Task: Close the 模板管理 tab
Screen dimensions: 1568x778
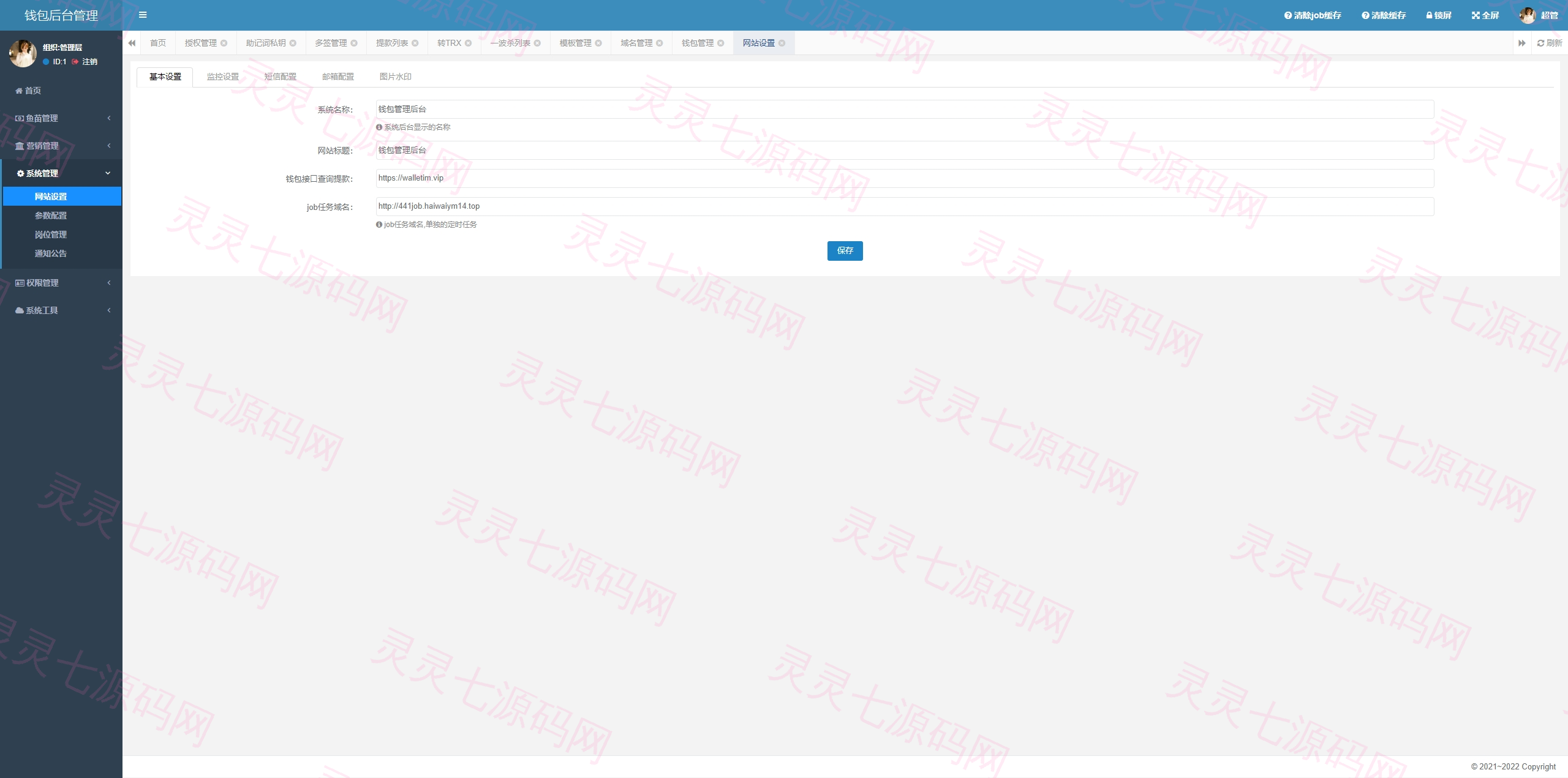Action: point(598,43)
